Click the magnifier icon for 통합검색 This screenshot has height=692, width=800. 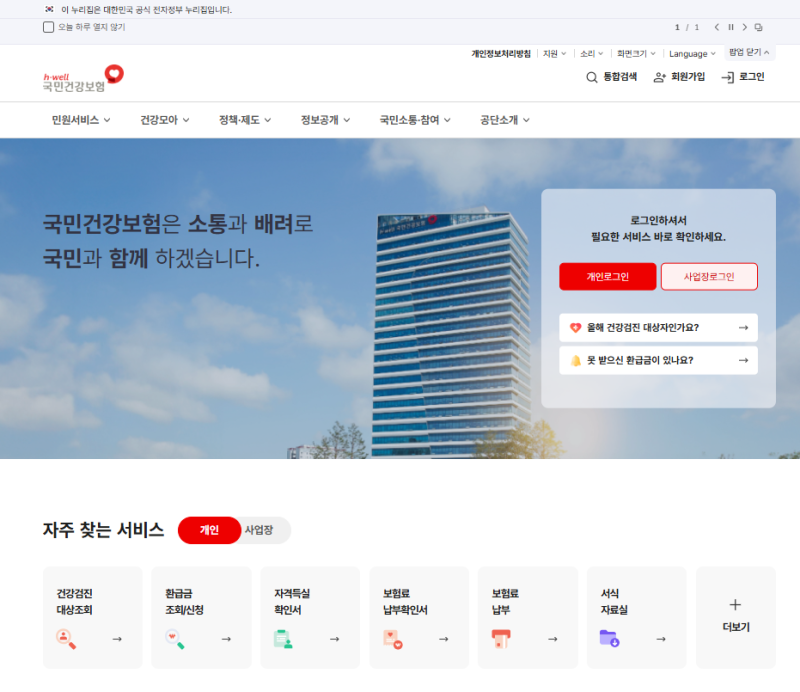point(591,77)
